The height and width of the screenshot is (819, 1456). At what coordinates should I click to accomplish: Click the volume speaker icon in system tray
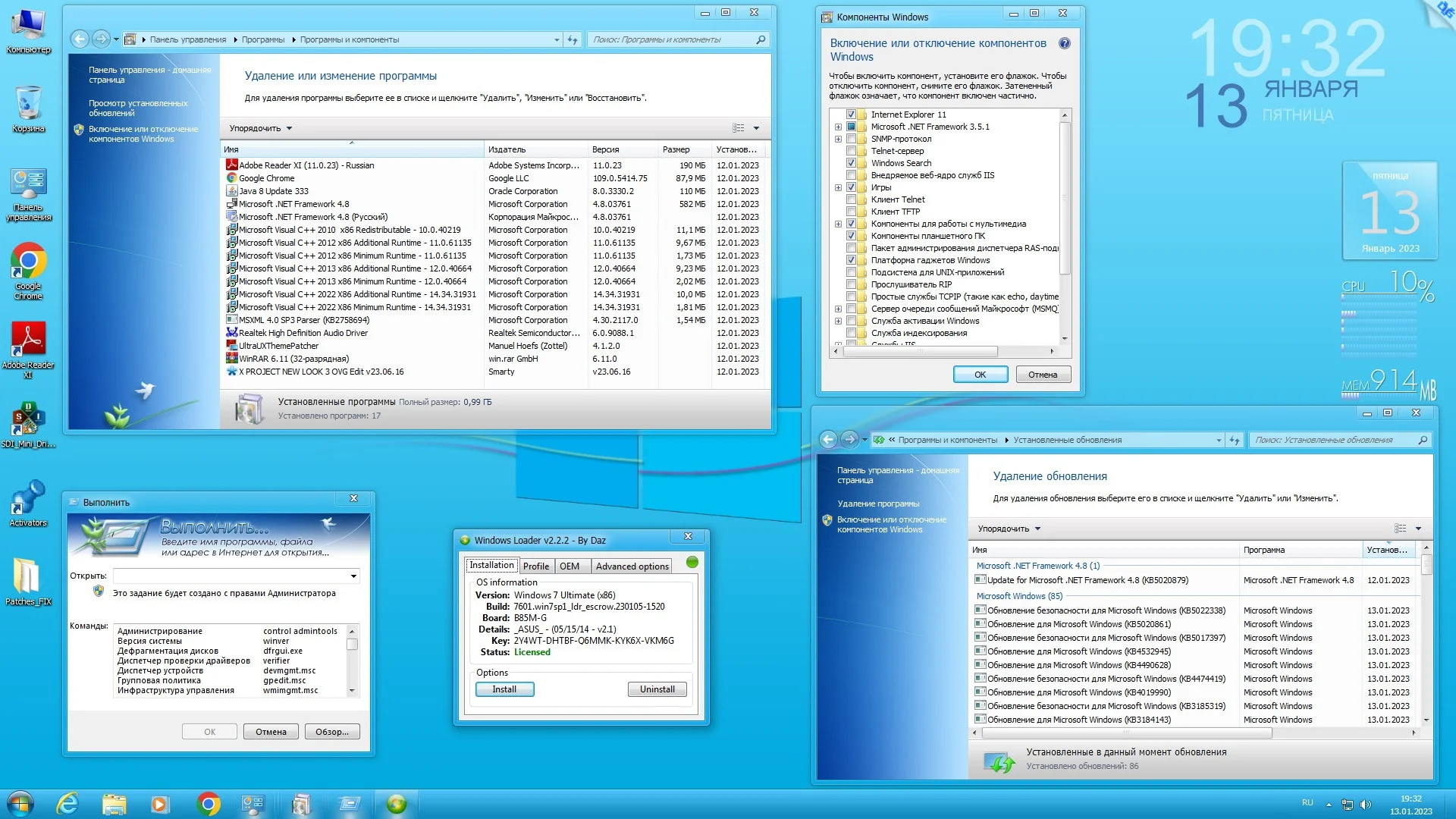(x=1366, y=805)
